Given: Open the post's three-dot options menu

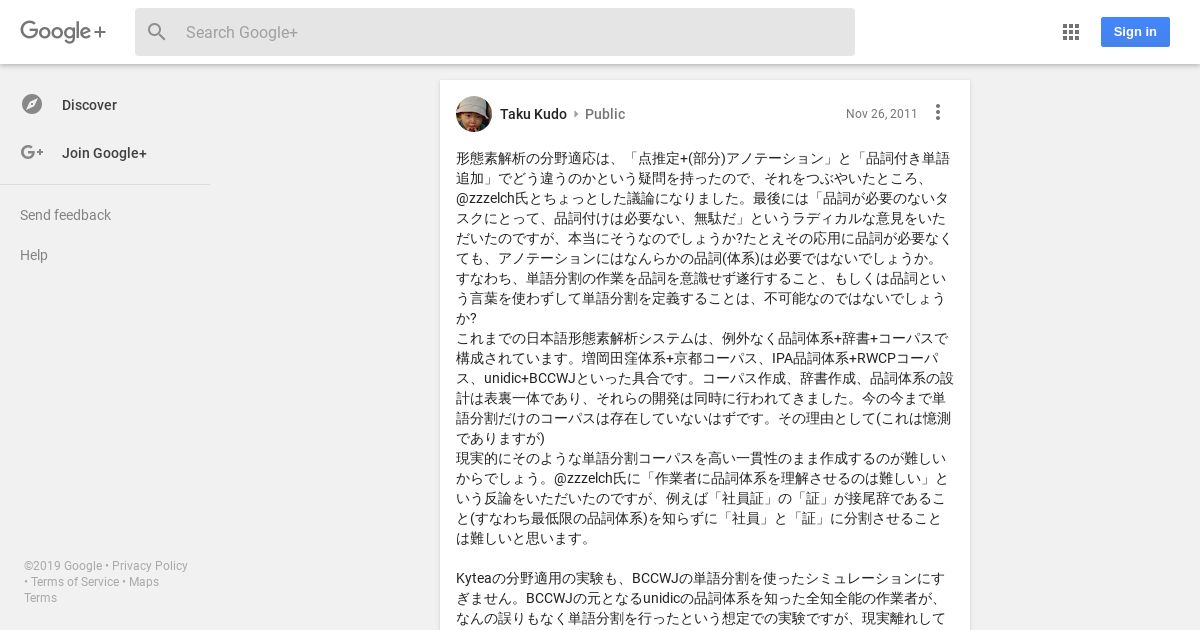Looking at the screenshot, I should (x=938, y=112).
